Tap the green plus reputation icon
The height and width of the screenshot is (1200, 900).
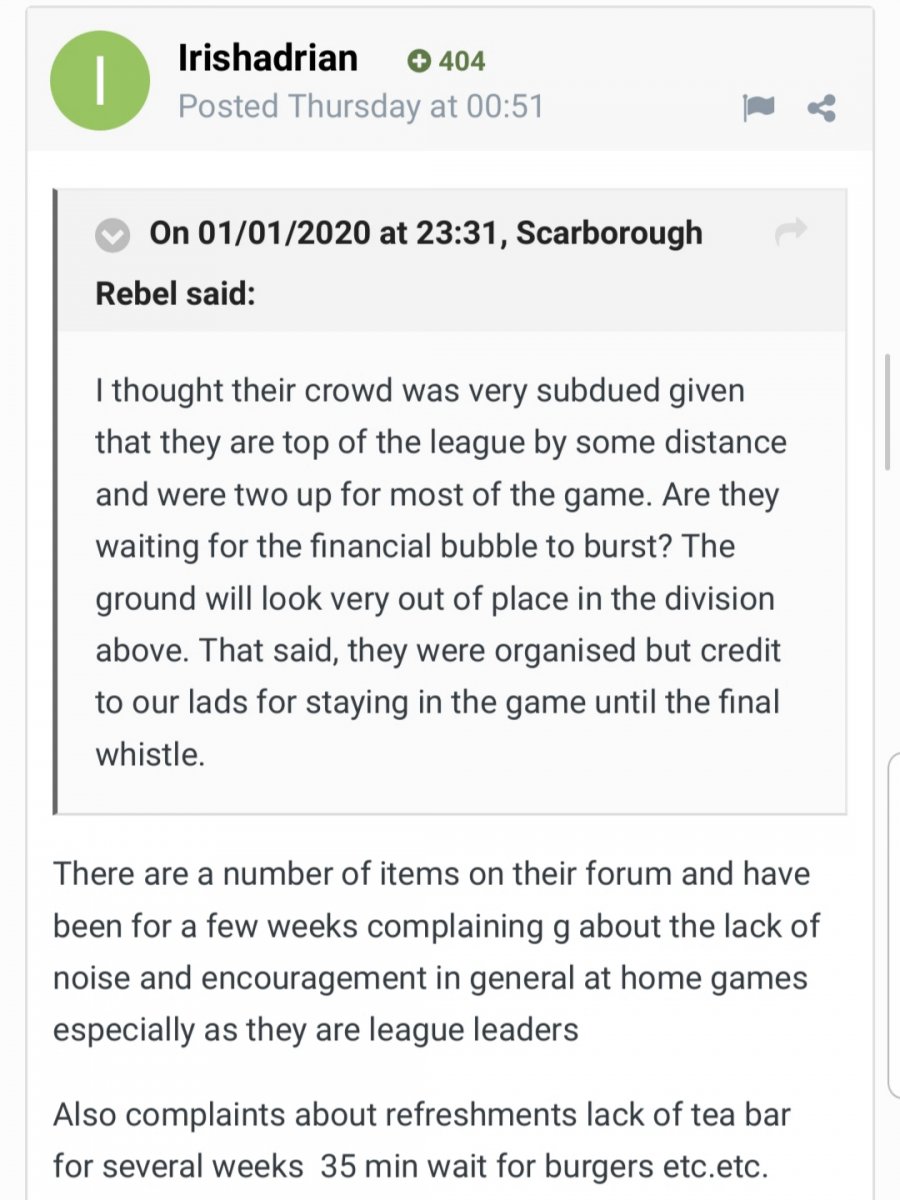tap(419, 62)
